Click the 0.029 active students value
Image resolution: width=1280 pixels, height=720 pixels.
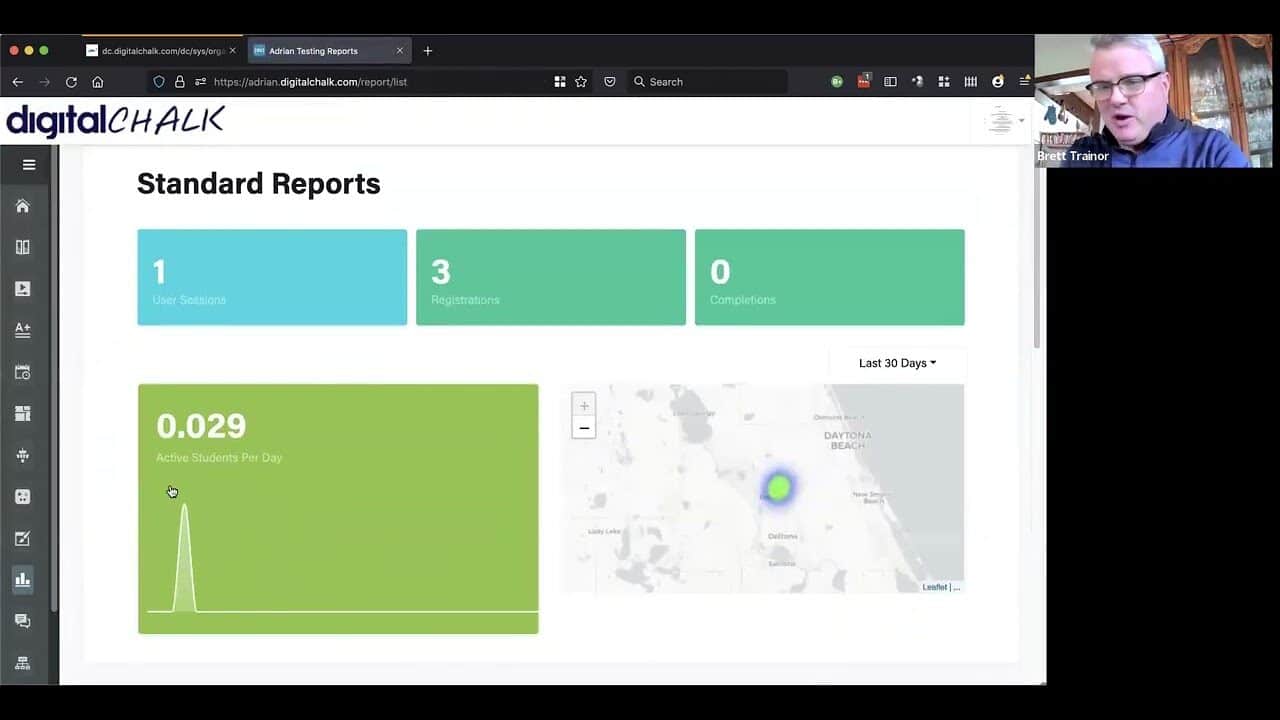(x=201, y=426)
